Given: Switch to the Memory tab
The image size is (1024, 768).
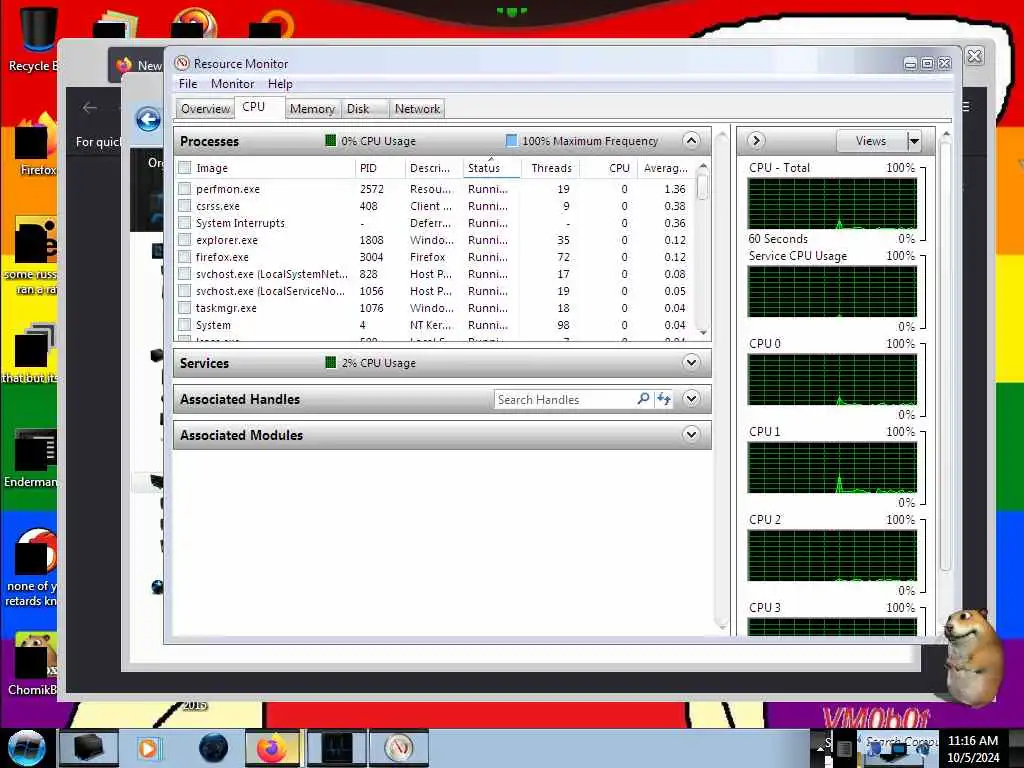Looking at the screenshot, I should point(312,108).
